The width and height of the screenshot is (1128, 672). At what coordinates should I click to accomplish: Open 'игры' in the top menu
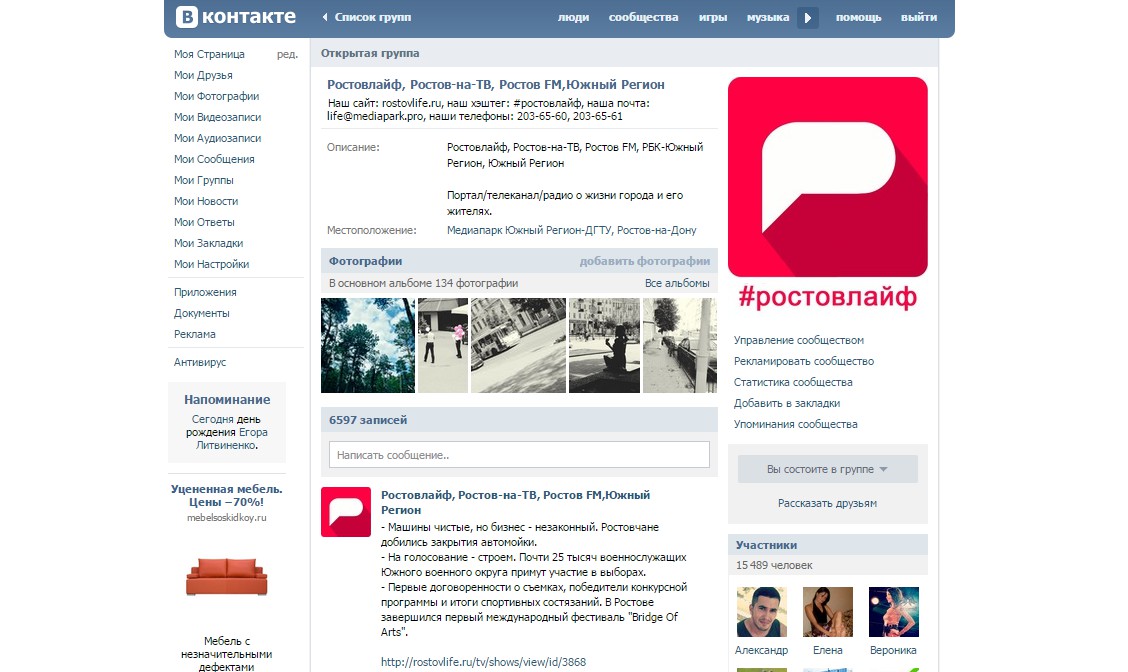pyautogui.click(x=713, y=17)
